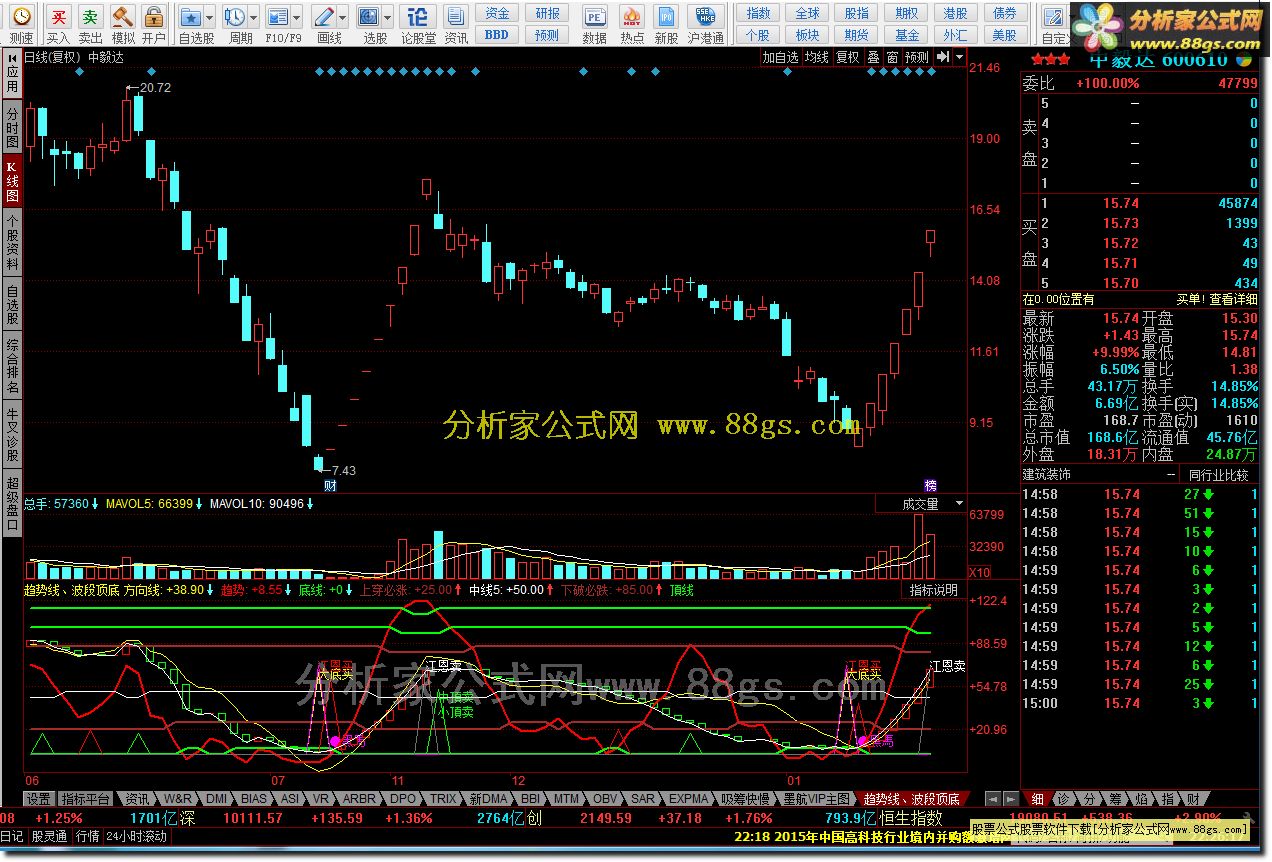Toggle 叠 overlay chart button
The image size is (1272, 862).
point(873,58)
